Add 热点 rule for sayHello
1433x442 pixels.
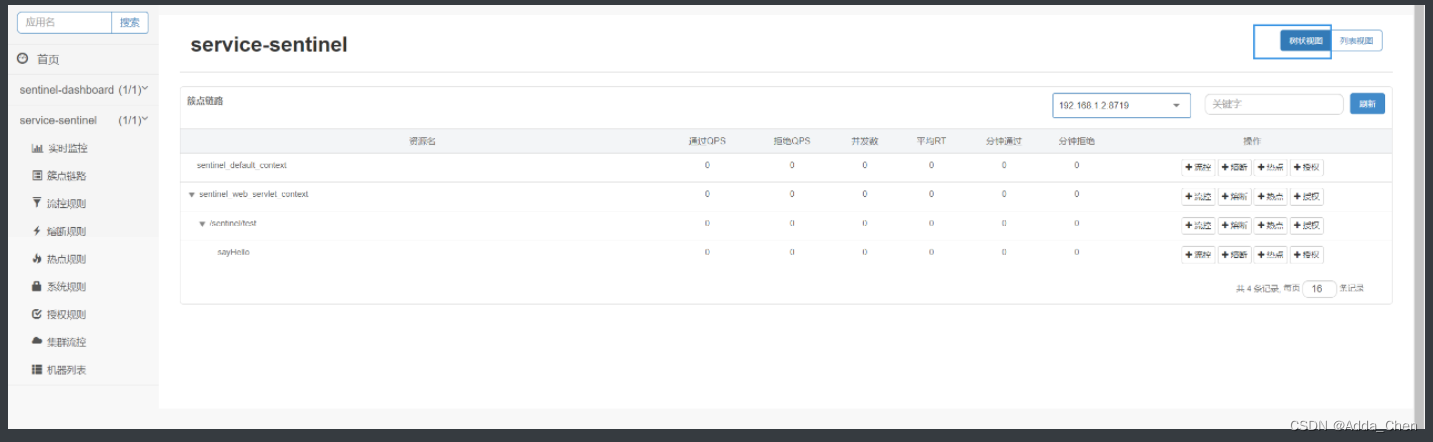click(1270, 255)
